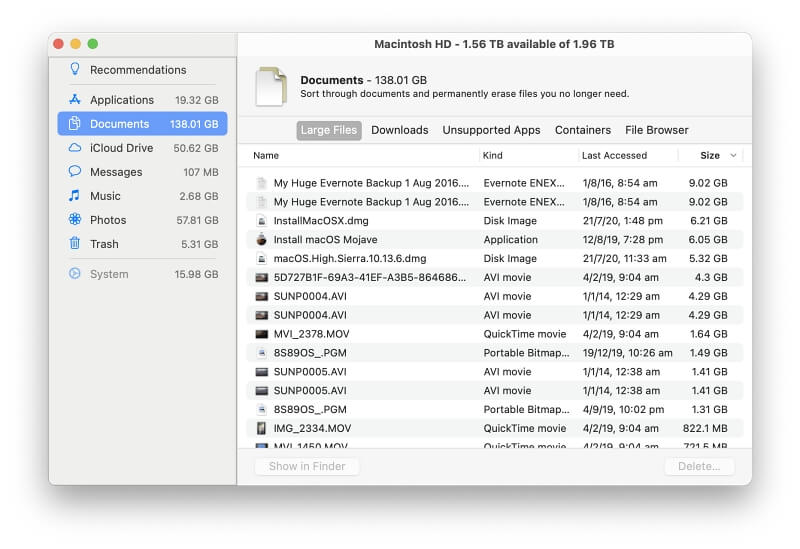Select Recommendations in the sidebar
The height and width of the screenshot is (549, 800).
click(142, 69)
